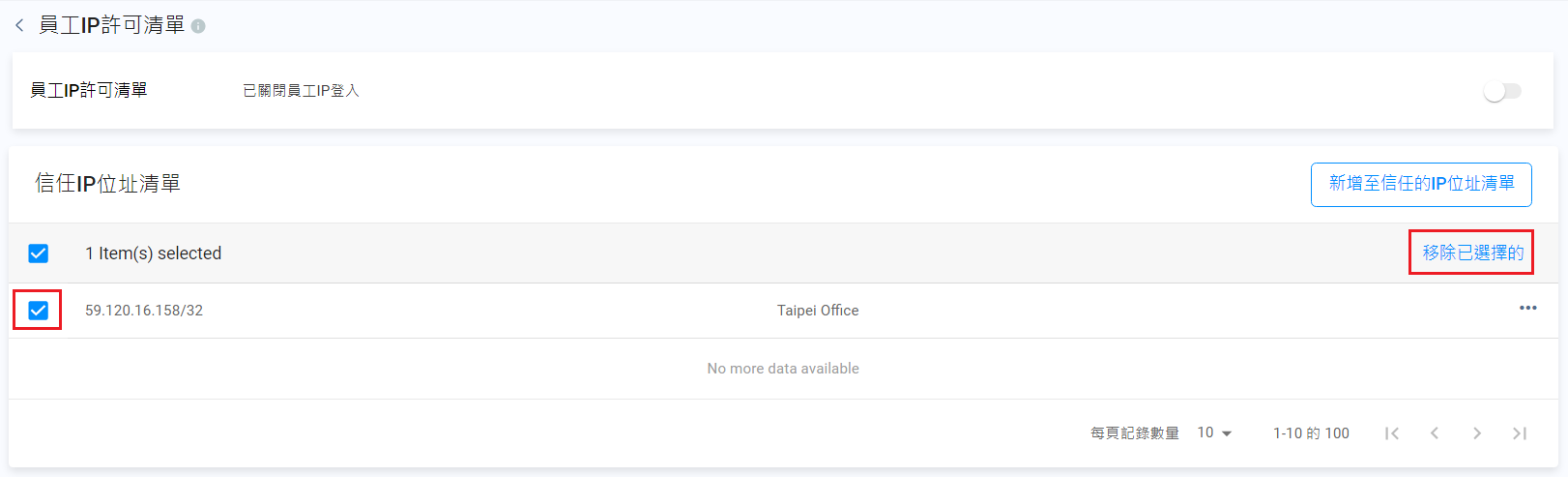Click the "1-10 的 100" page range text

pyautogui.click(x=1311, y=433)
